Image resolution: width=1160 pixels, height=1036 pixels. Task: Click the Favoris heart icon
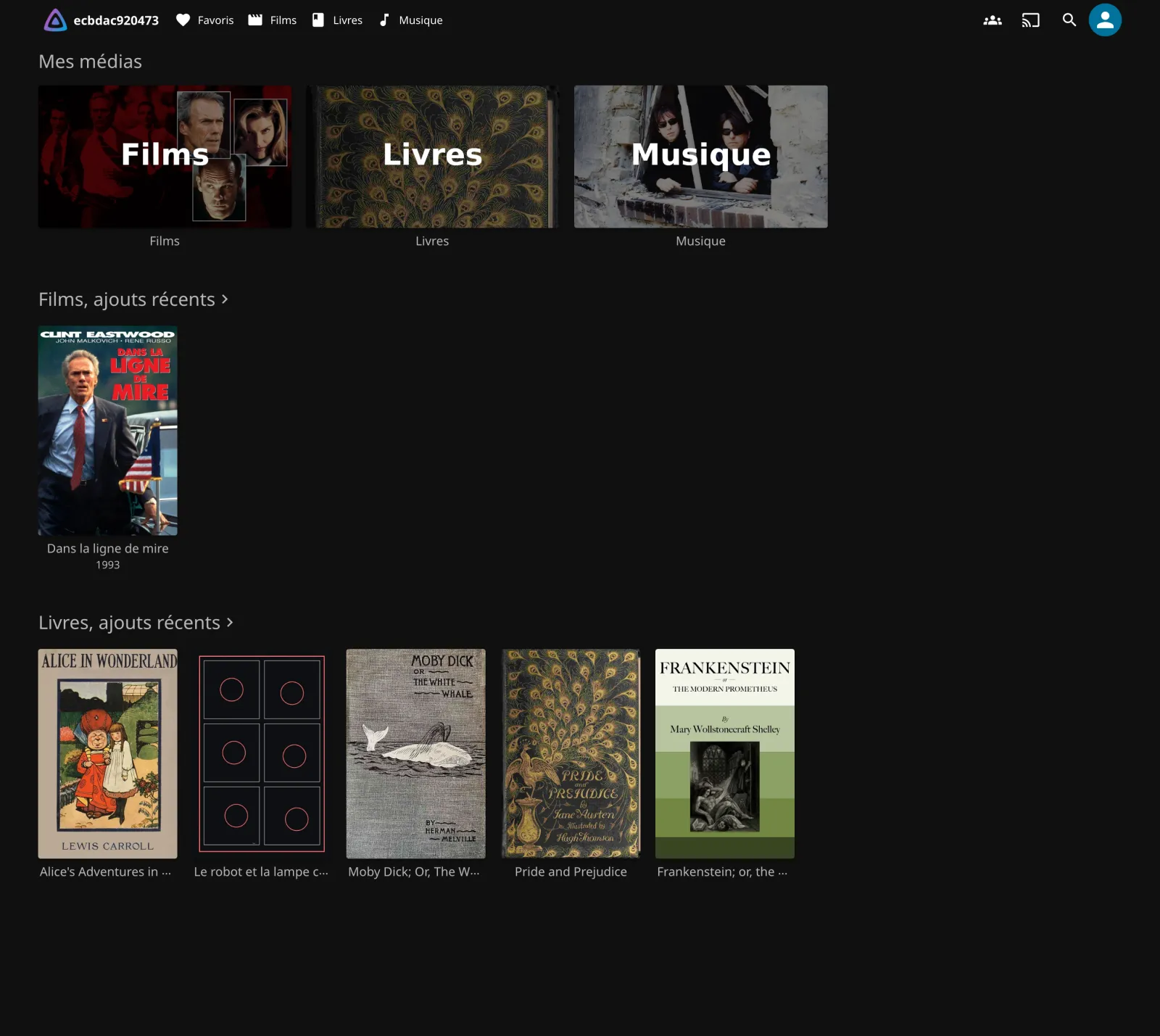click(x=183, y=20)
